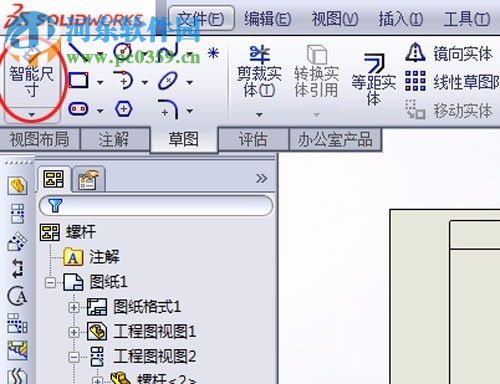
Task: Open the 编辑(E) menu
Action: tap(268, 18)
